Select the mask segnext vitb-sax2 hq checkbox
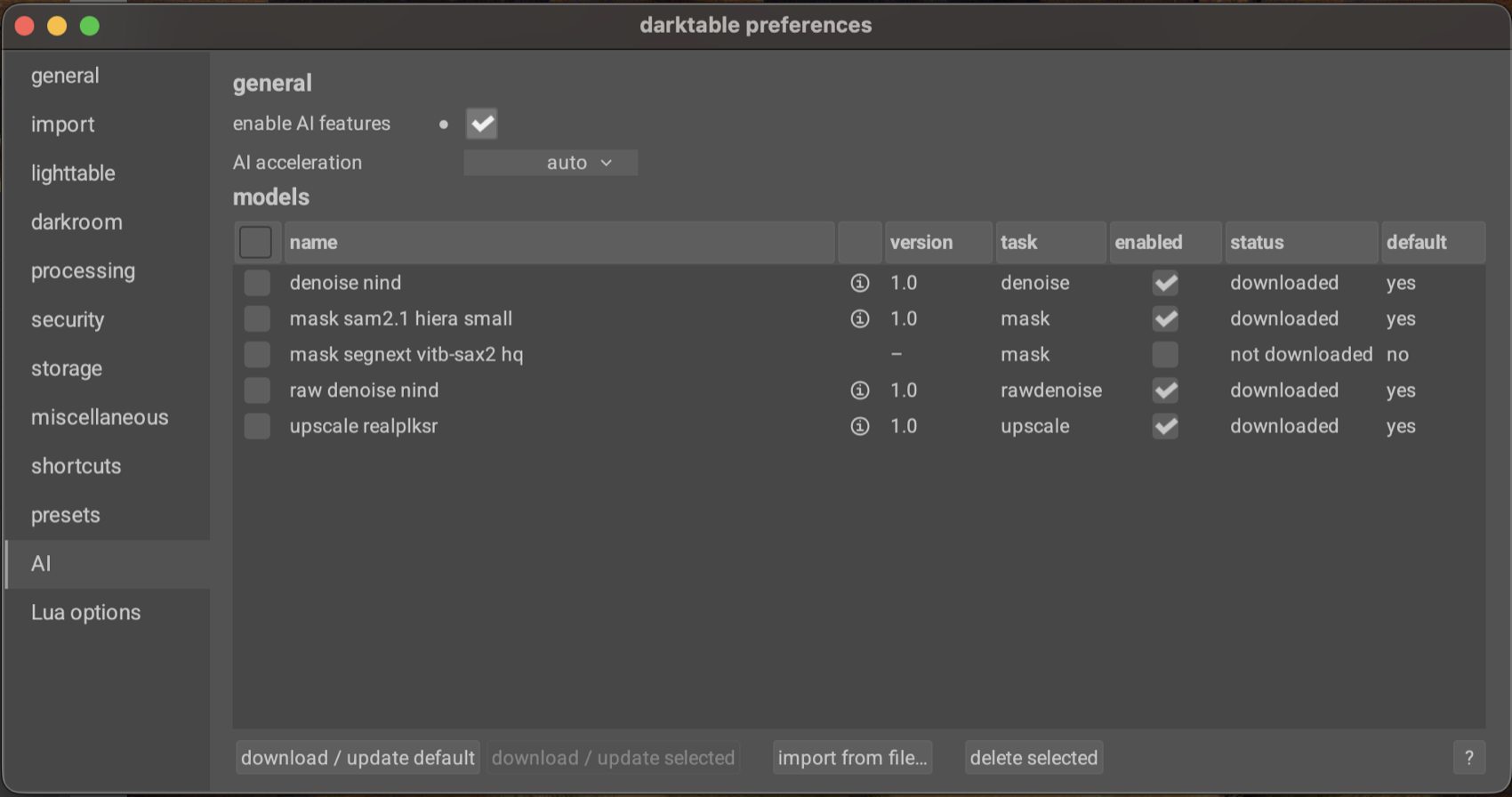Viewport: 1512px width, 797px height. pyautogui.click(x=257, y=354)
